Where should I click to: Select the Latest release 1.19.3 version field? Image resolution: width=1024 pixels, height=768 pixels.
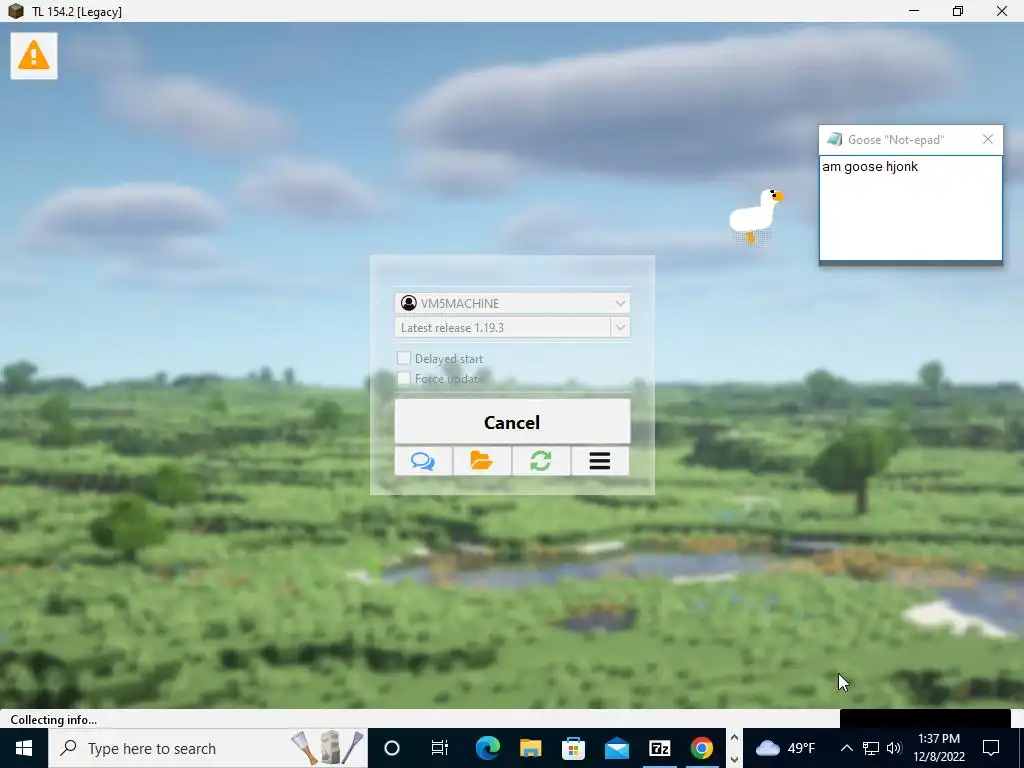(x=503, y=327)
